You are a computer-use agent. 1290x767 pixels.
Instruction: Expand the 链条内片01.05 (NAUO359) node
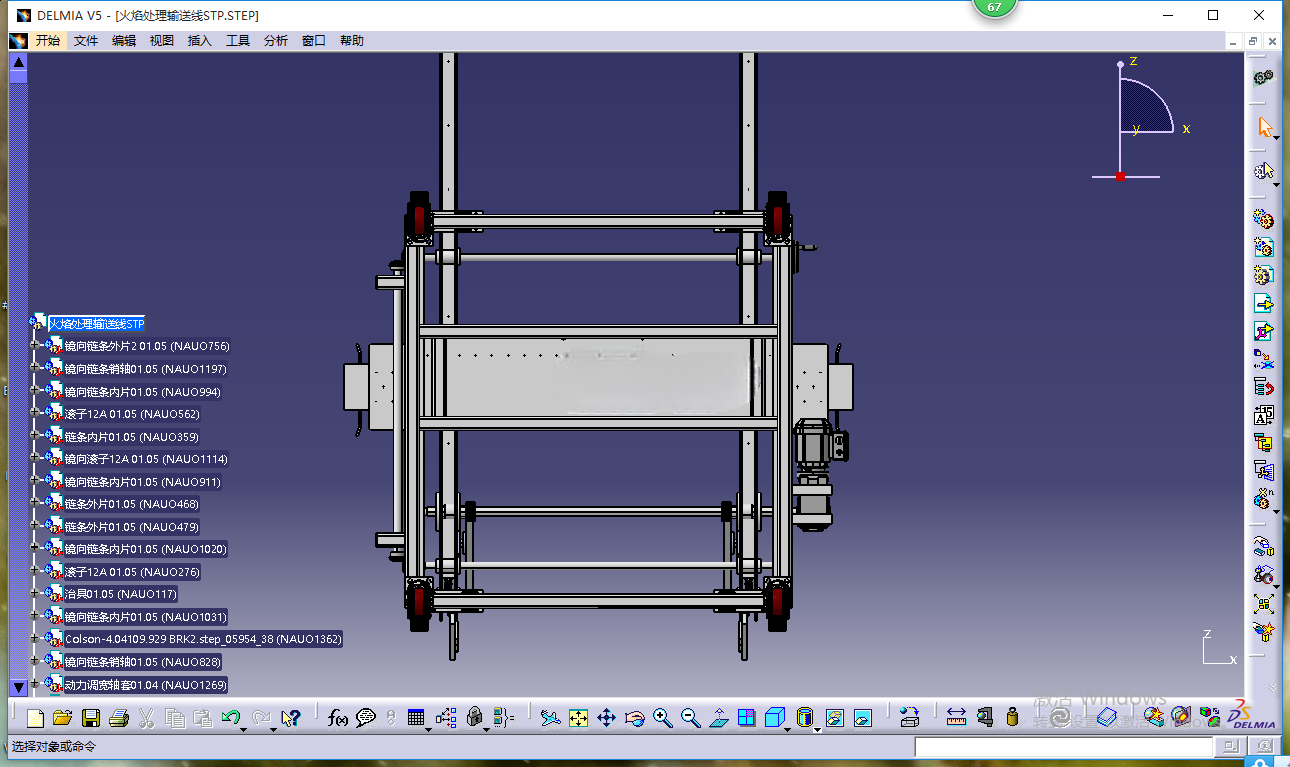coord(35,437)
